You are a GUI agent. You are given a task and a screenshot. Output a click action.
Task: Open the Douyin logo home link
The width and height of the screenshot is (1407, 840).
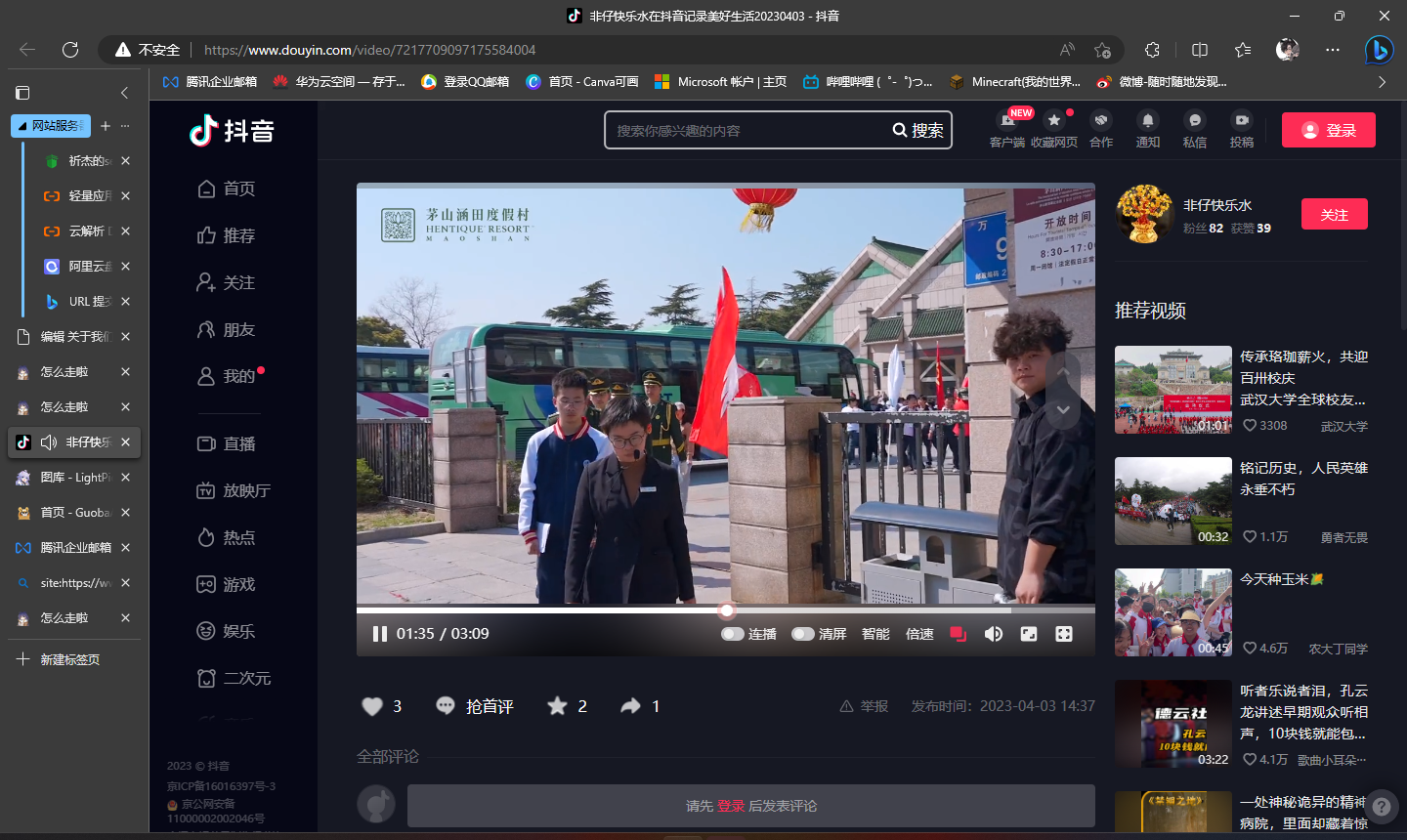coord(233,131)
